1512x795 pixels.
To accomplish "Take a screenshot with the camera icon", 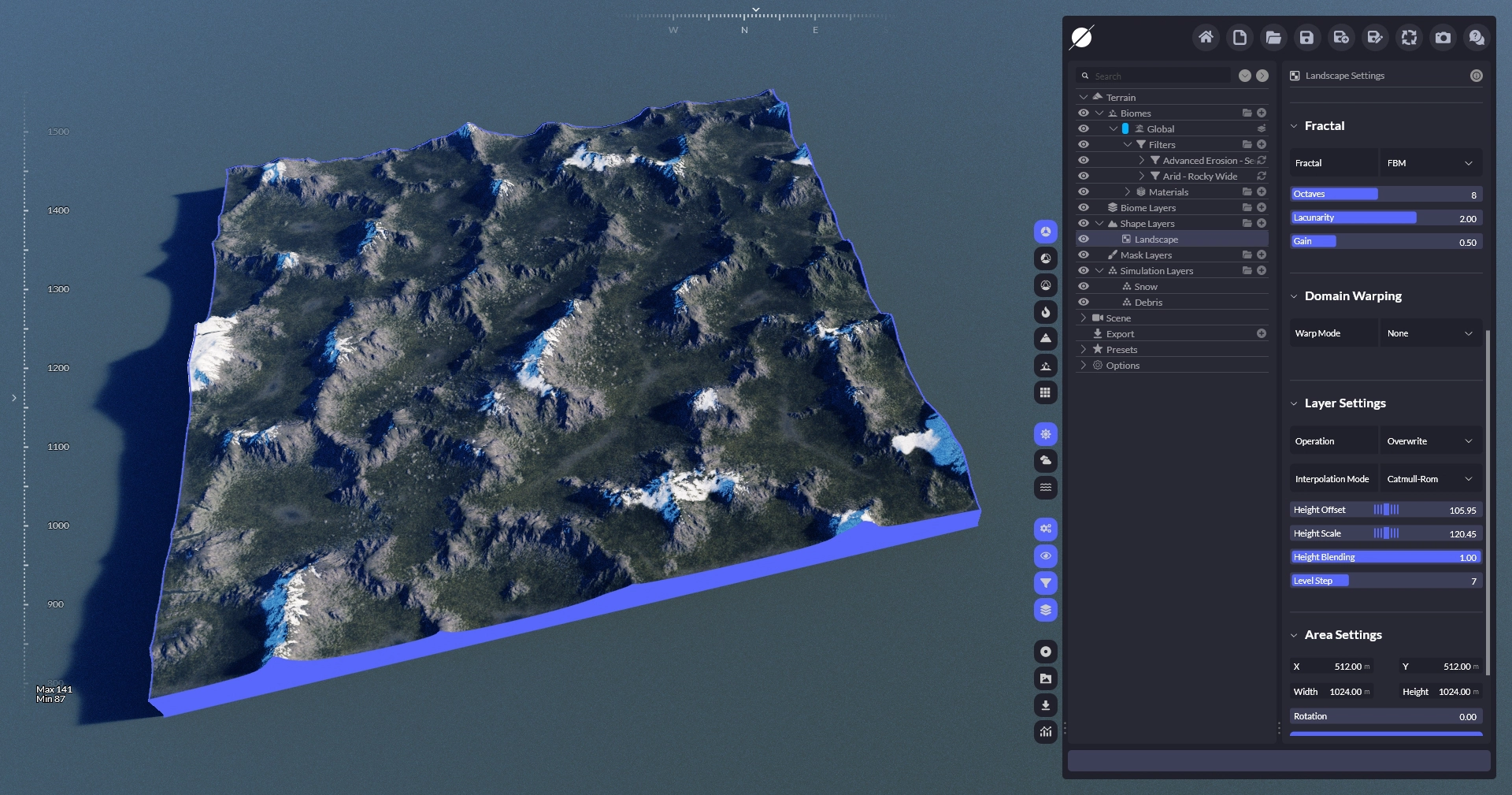I will coord(1443,38).
